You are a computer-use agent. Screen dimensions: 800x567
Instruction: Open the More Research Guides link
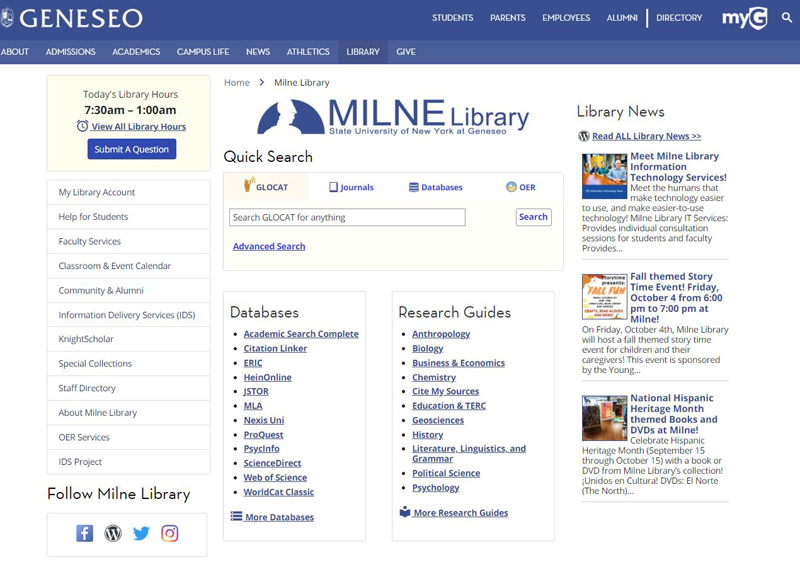point(461,513)
